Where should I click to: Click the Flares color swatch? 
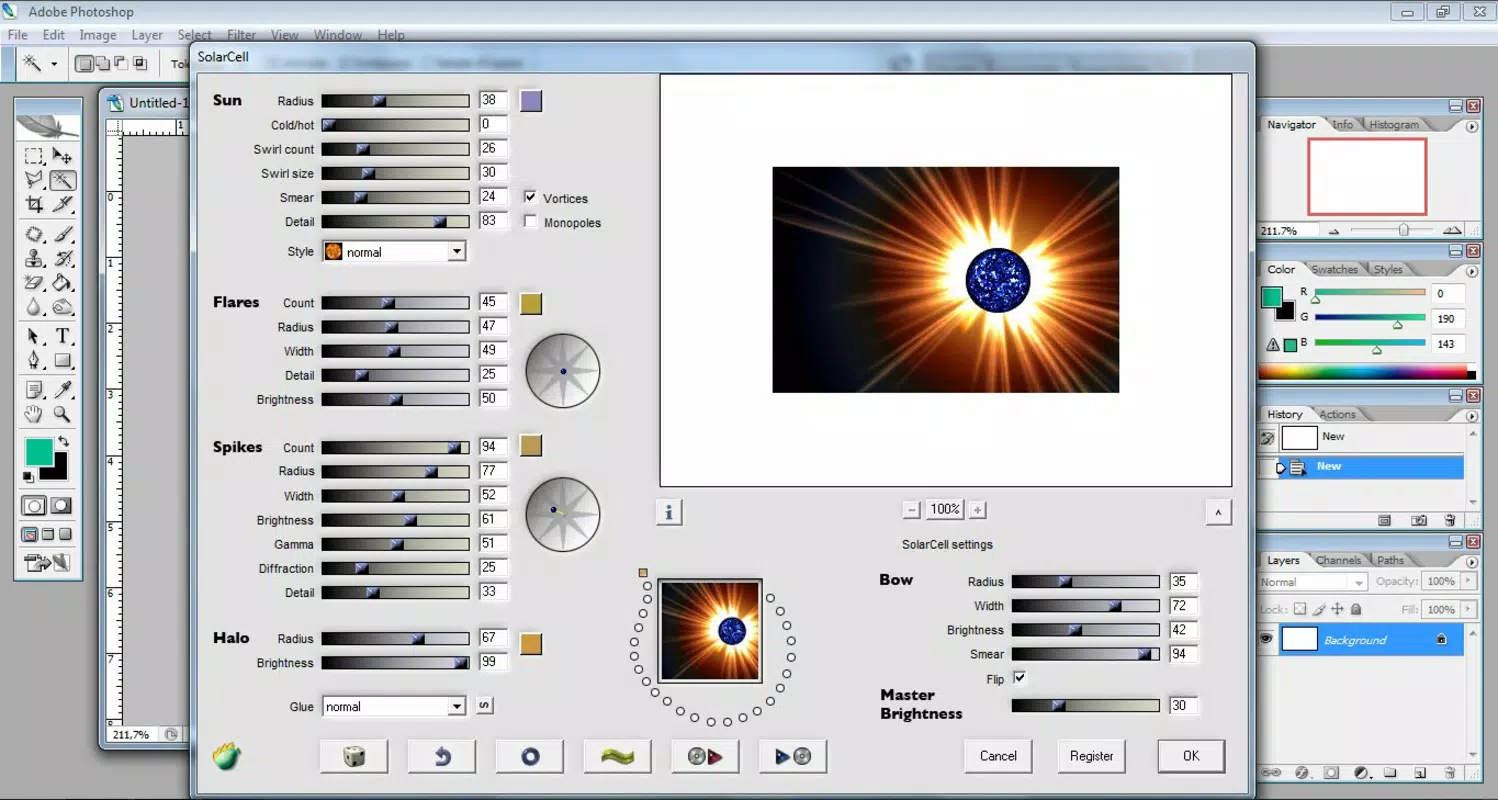point(531,302)
